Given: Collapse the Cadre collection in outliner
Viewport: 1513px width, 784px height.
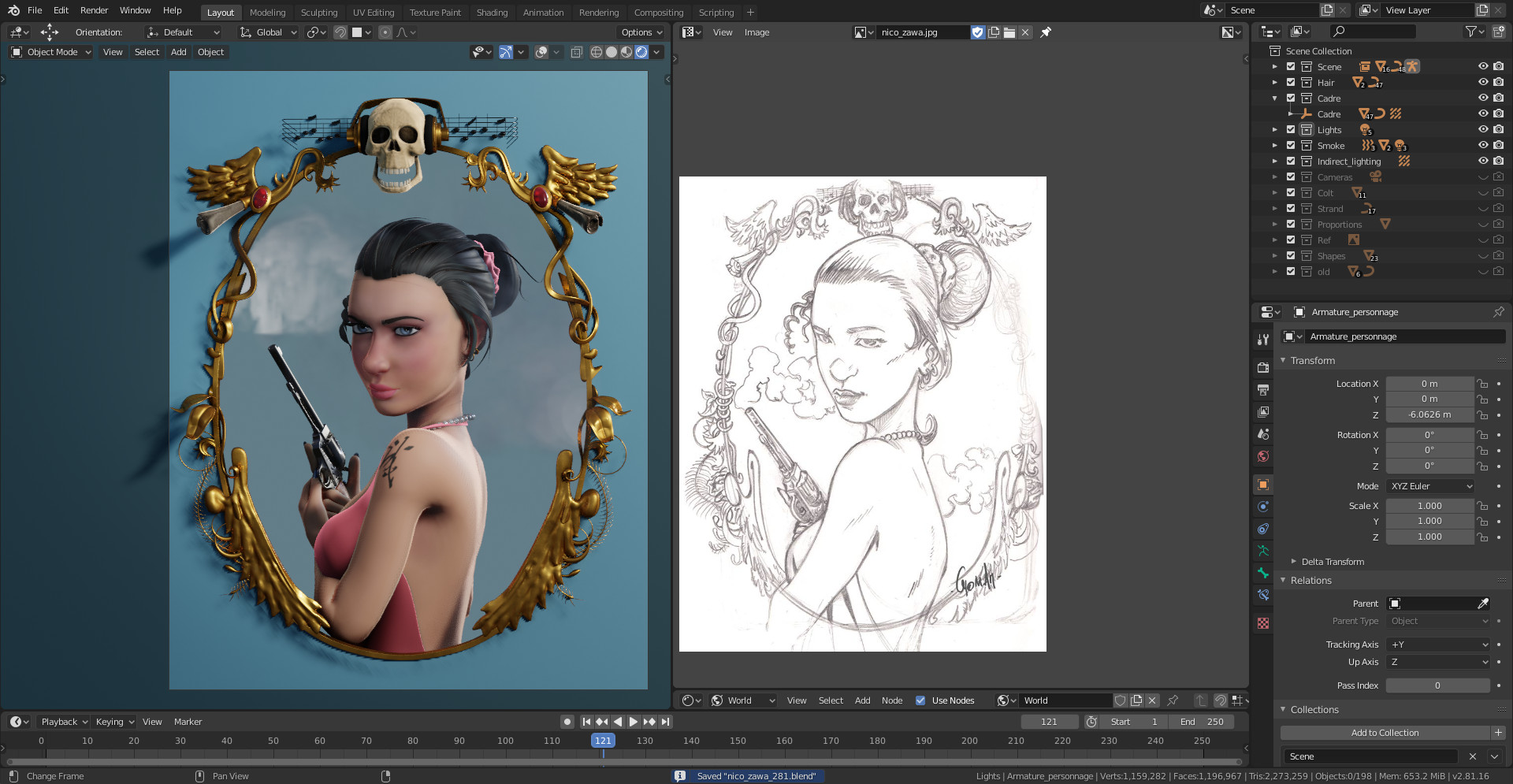Looking at the screenshot, I should point(1275,98).
